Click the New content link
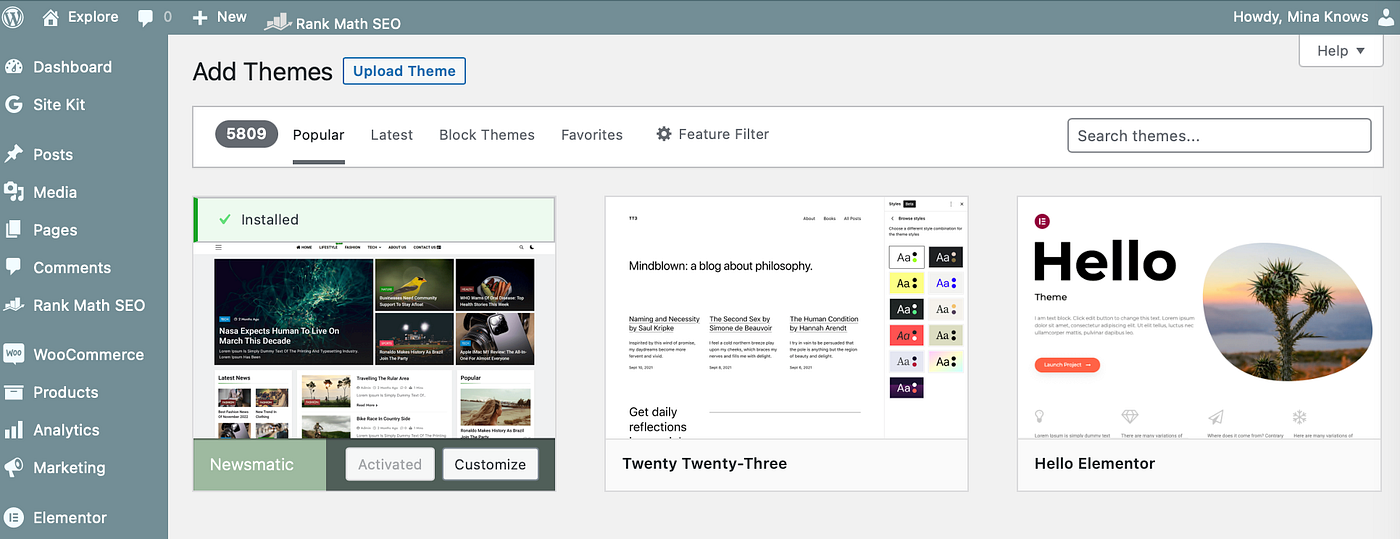Image resolution: width=1400 pixels, height=539 pixels. [x=232, y=17]
